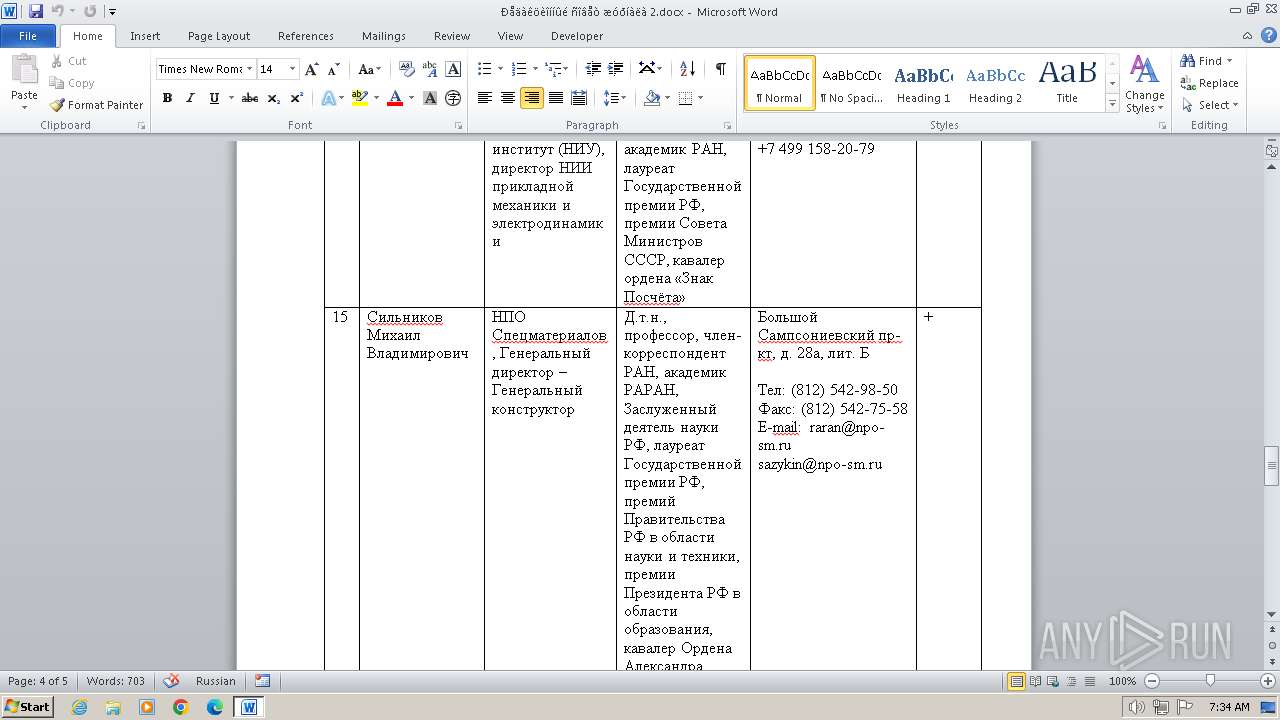This screenshot has width=1280, height=720.
Task: Switch to the Page Layout tab
Action: point(219,36)
